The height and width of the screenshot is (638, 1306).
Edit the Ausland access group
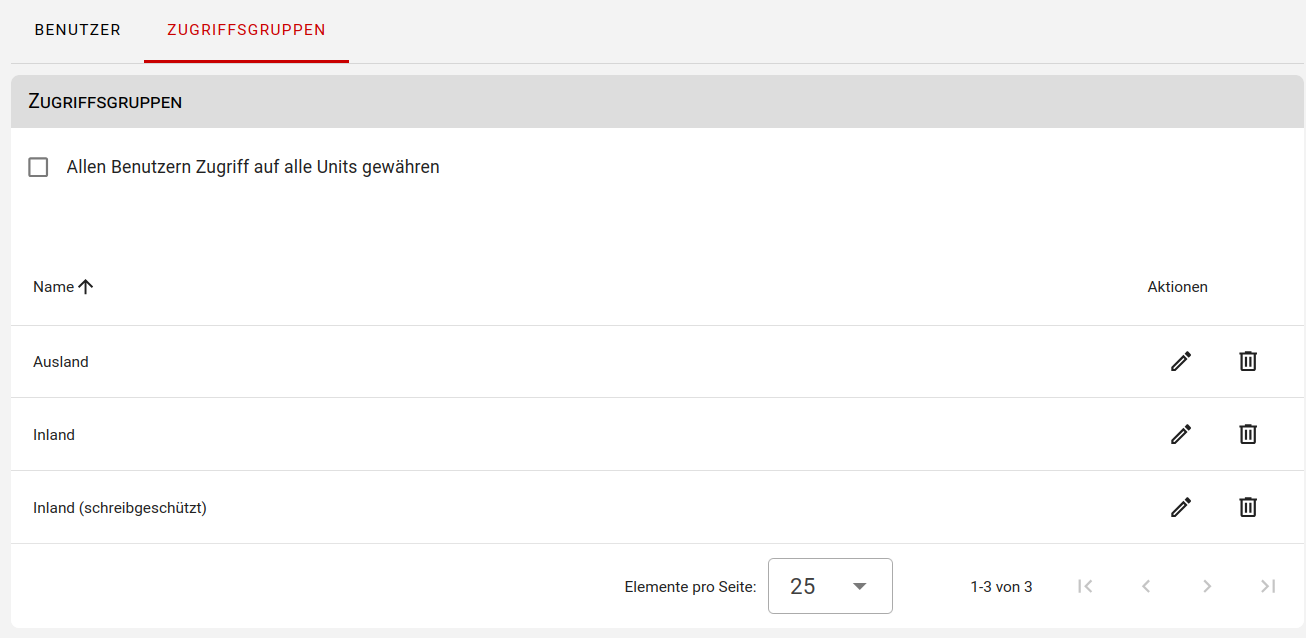tap(1181, 361)
